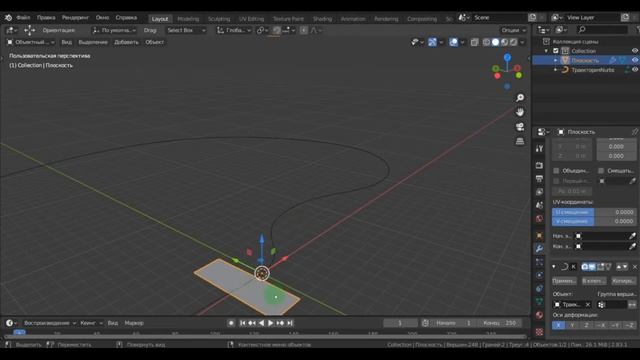Open the Object properties tab icon
This screenshot has height=360, width=640.
click(x=539, y=236)
